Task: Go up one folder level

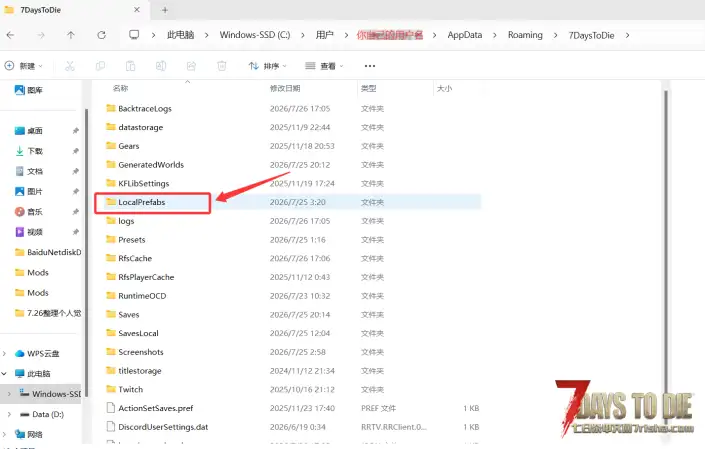Action: (x=71, y=35)
